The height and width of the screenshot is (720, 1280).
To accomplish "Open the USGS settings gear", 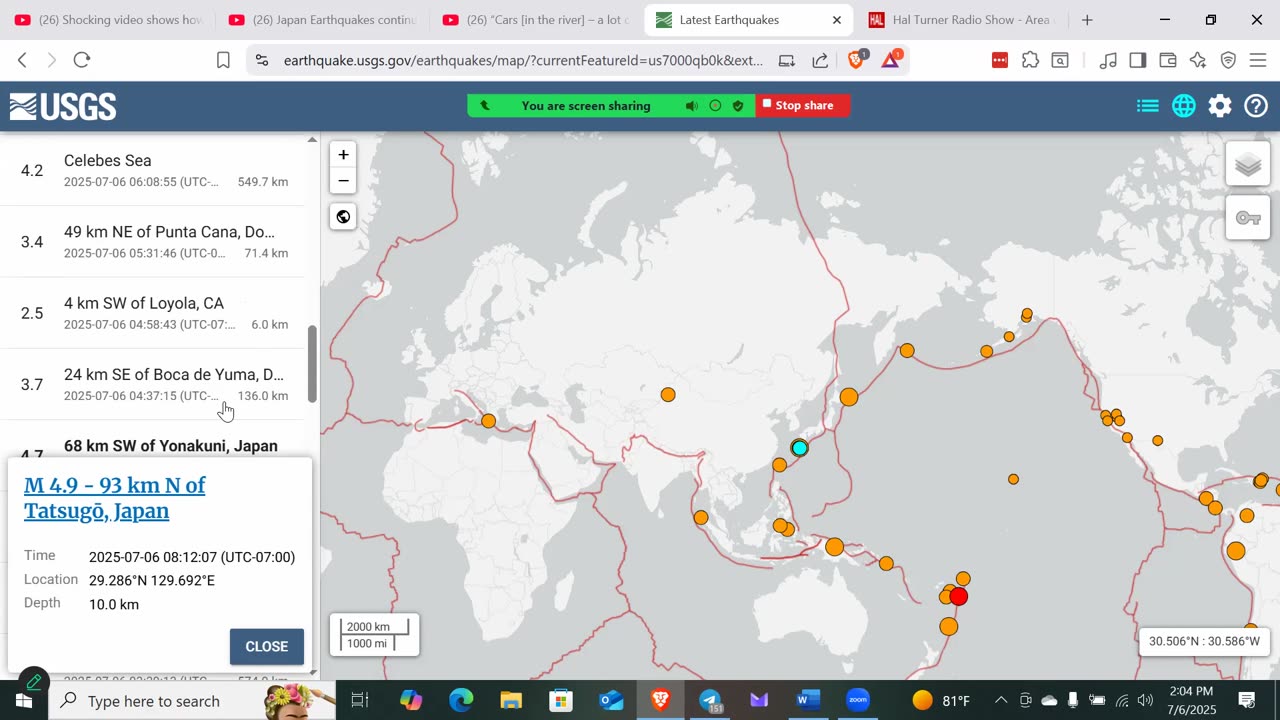I will (1220, 106).
